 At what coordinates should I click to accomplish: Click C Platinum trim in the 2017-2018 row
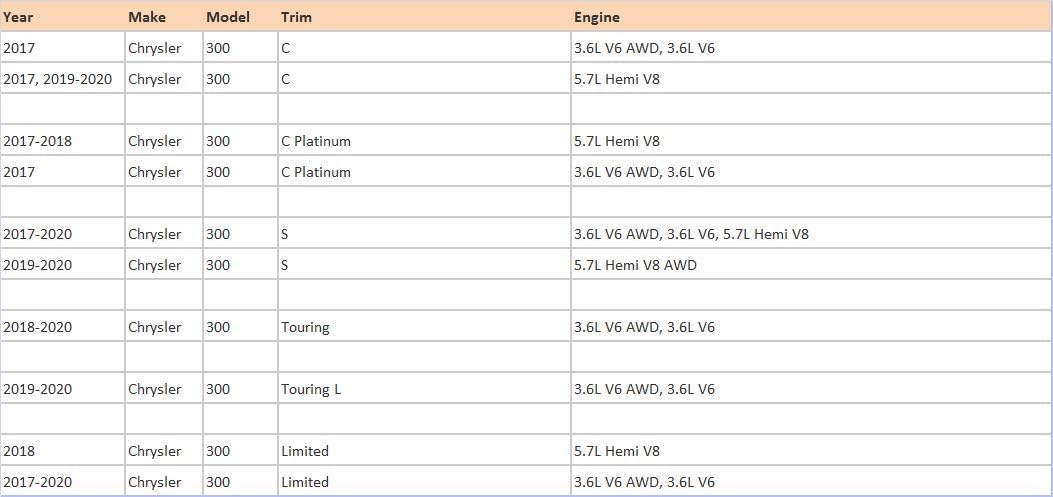click(316, 141)
